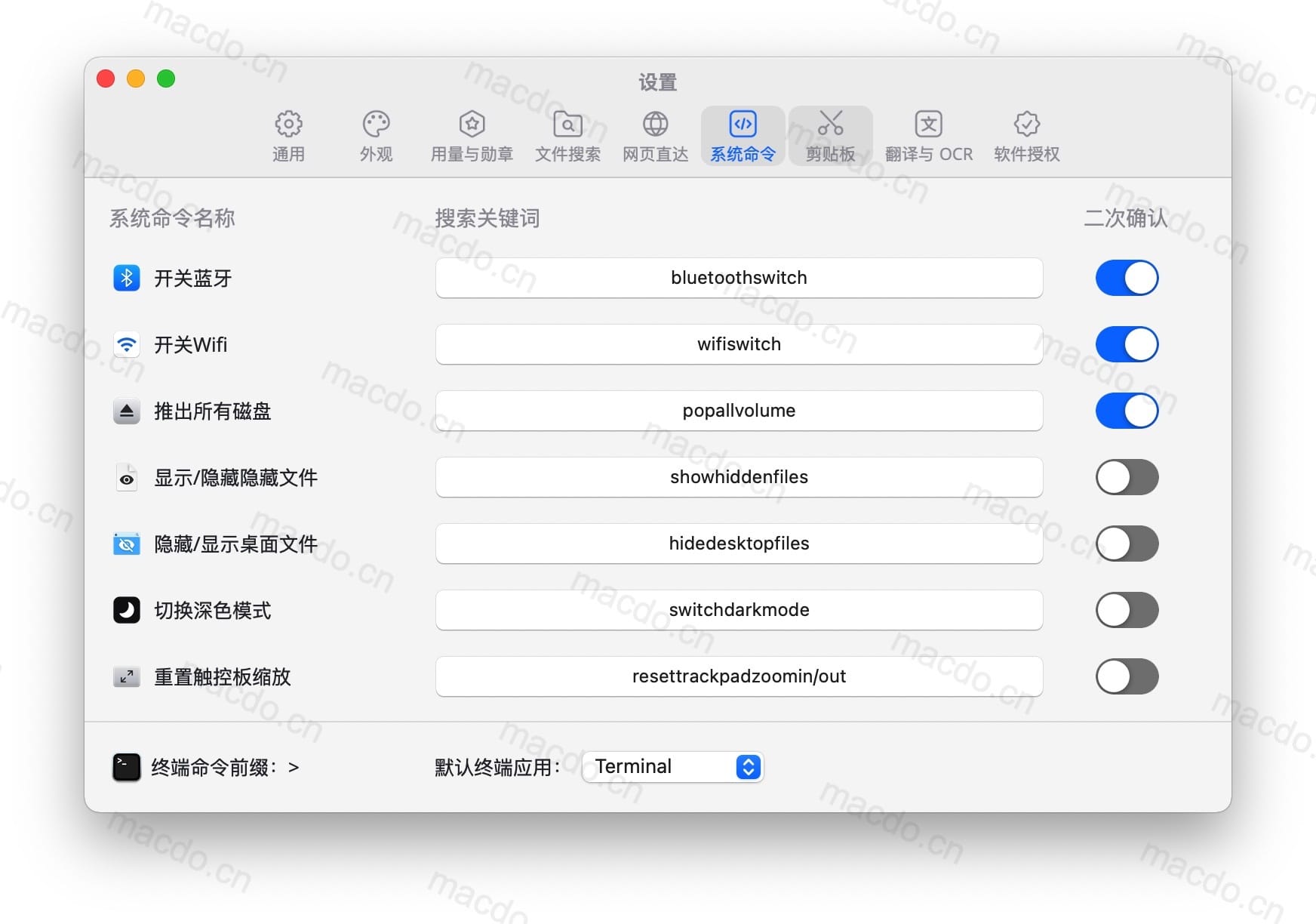1316x924 pixels.
Task: Click the 隐藏/显示桌面文件 command name
Action: tap(235, 544)
